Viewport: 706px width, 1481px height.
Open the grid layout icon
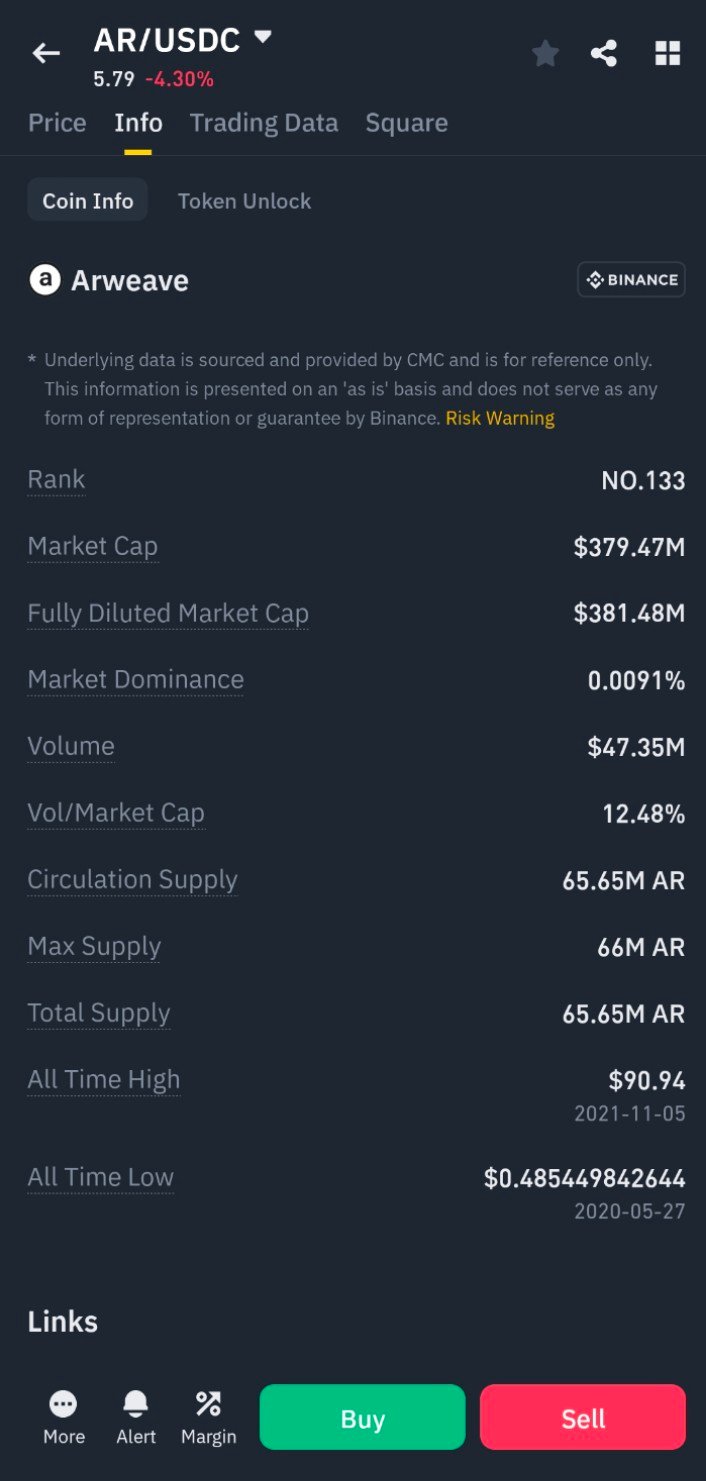667,53
